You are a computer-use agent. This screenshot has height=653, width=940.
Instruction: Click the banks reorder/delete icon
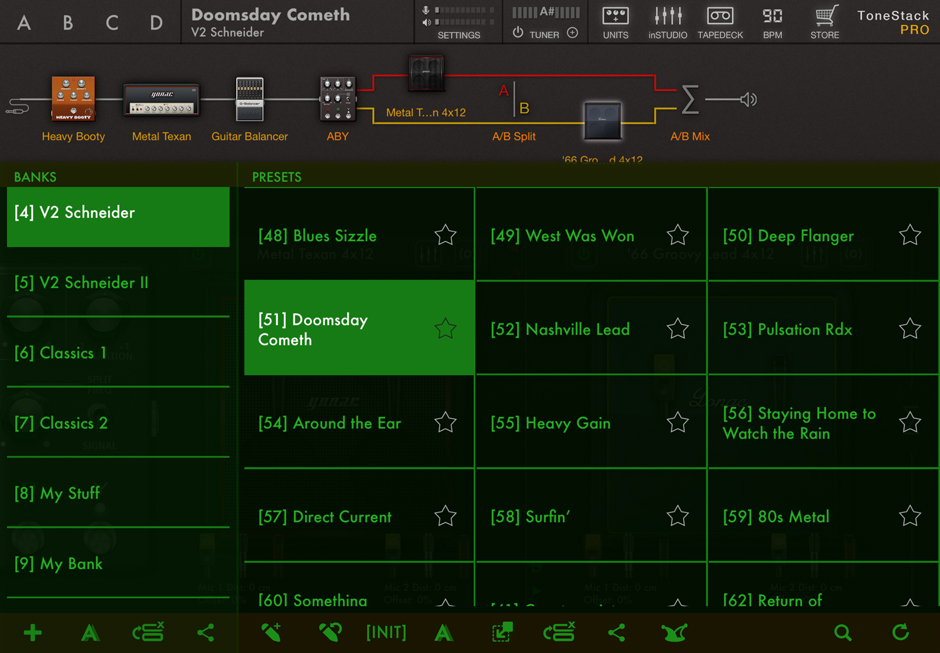[x=148, y=632]
